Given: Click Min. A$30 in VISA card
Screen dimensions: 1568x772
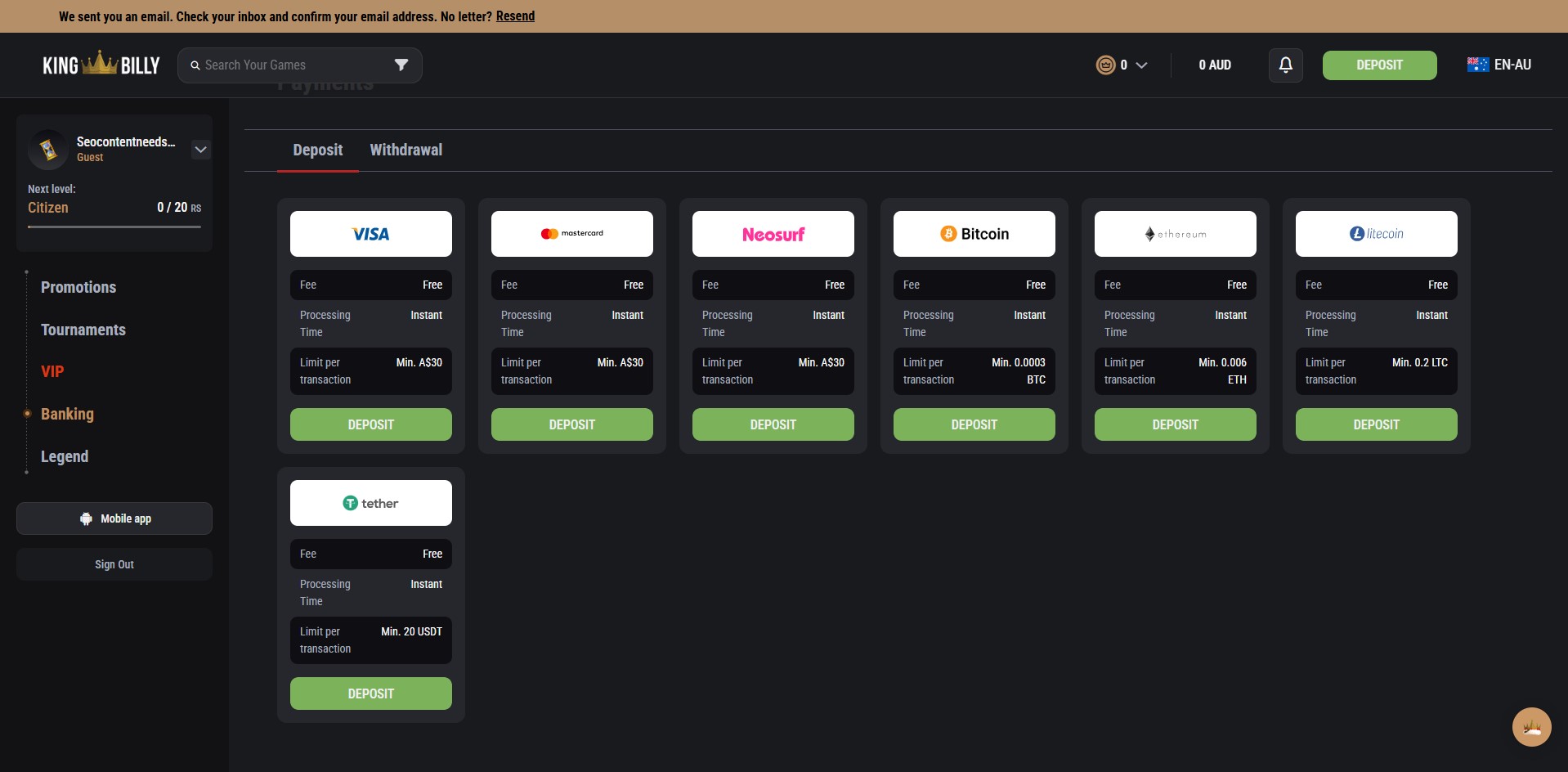Looking at the screenshot, I should point(419,362).
